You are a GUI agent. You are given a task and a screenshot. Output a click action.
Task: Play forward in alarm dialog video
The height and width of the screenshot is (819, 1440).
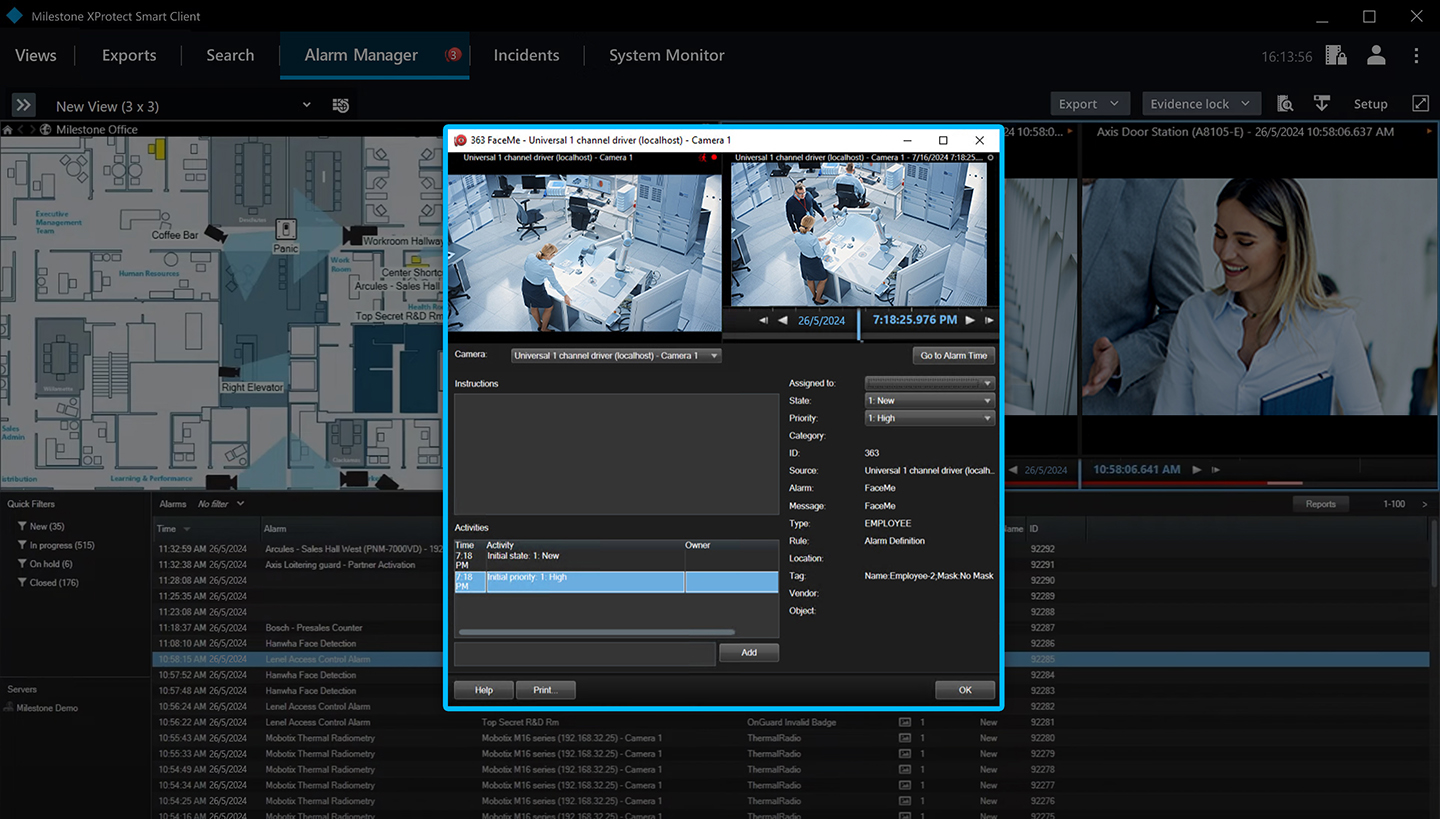click(970, 320)
